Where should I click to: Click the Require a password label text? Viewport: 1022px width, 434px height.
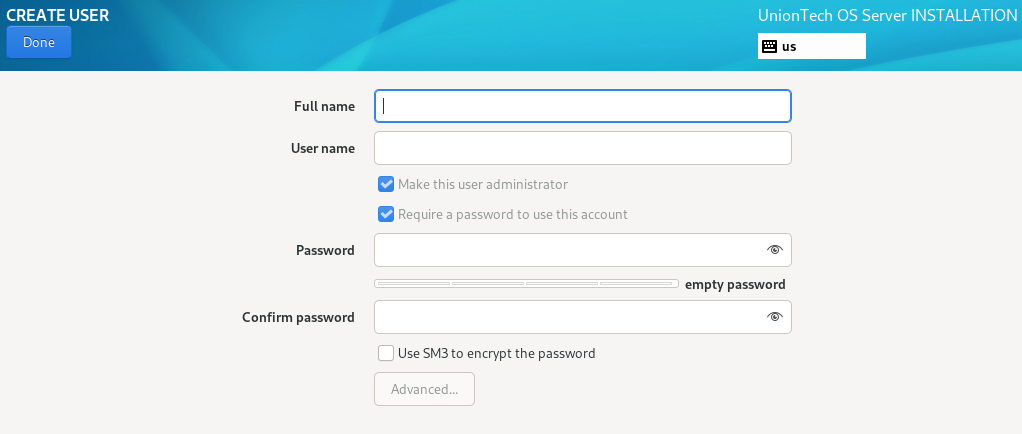pyautogui.click(x=513, y=214)
